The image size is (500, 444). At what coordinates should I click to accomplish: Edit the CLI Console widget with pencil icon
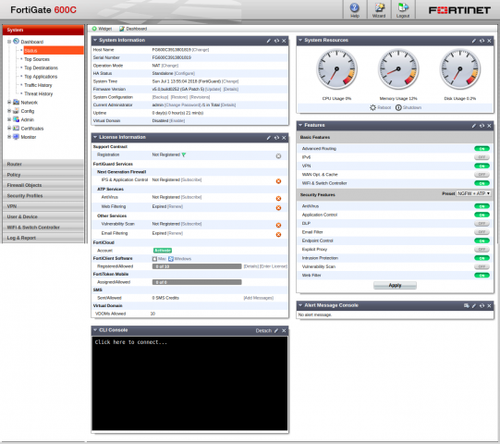tap(276, 331)
